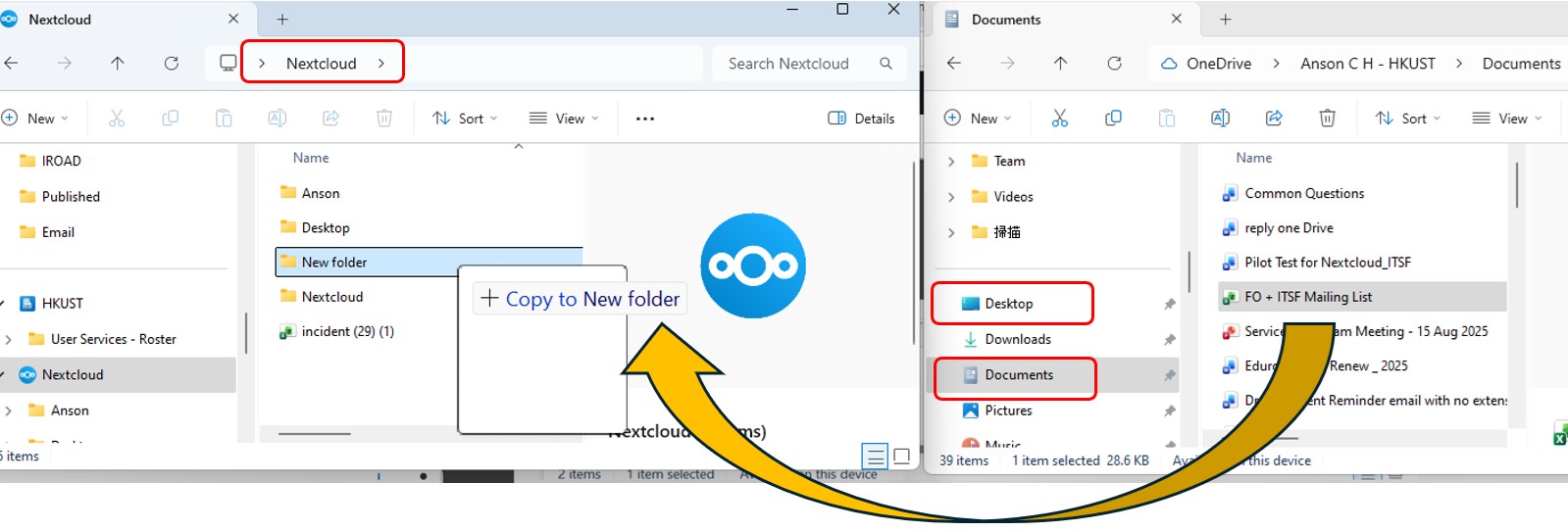The width and height of the screenshot is (1568, 531).
Task: Click the Nextcloud file list vertical scrollbar
Action: [x=914, y=255]
